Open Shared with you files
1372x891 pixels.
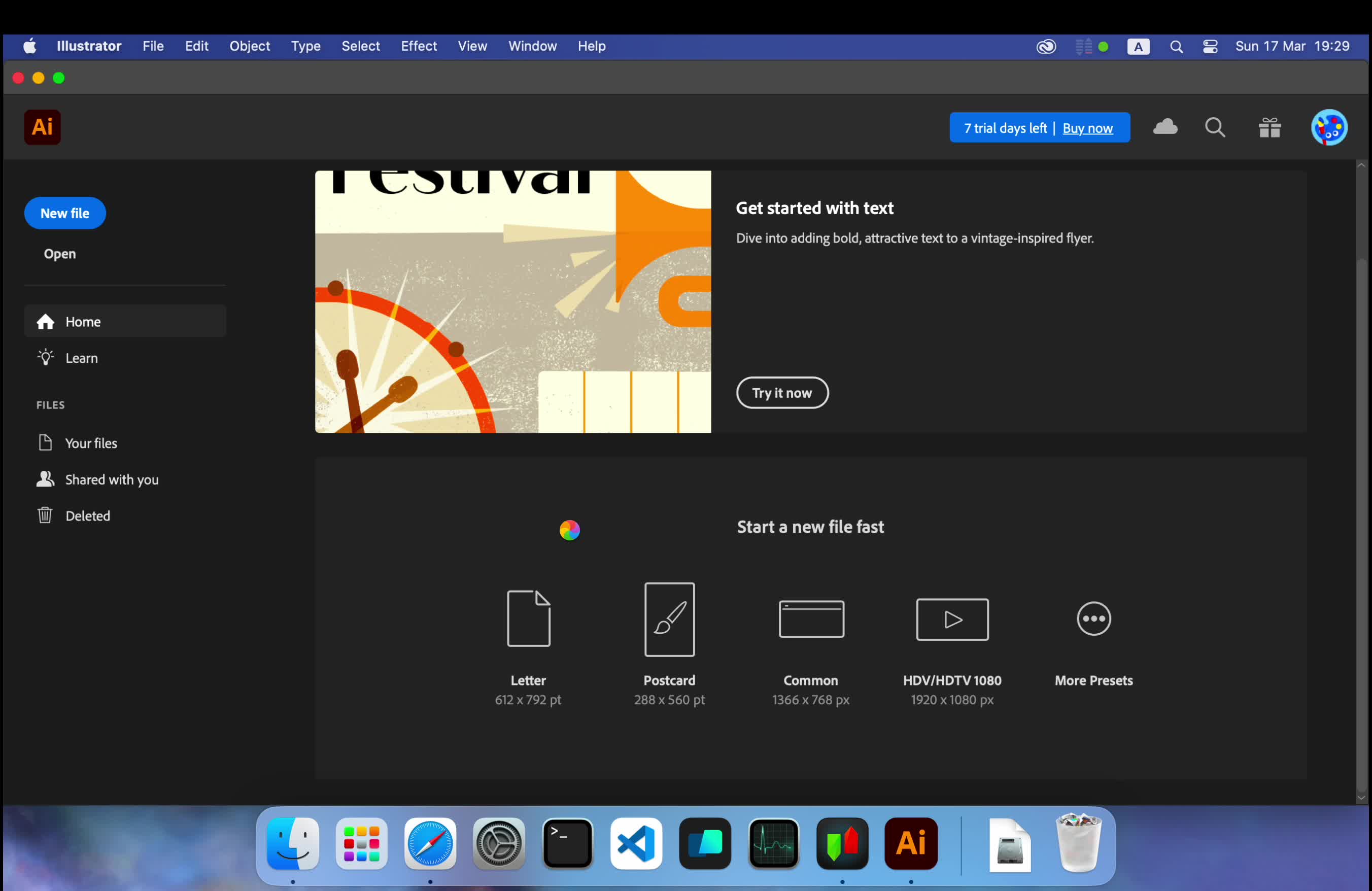click(111, 479)
